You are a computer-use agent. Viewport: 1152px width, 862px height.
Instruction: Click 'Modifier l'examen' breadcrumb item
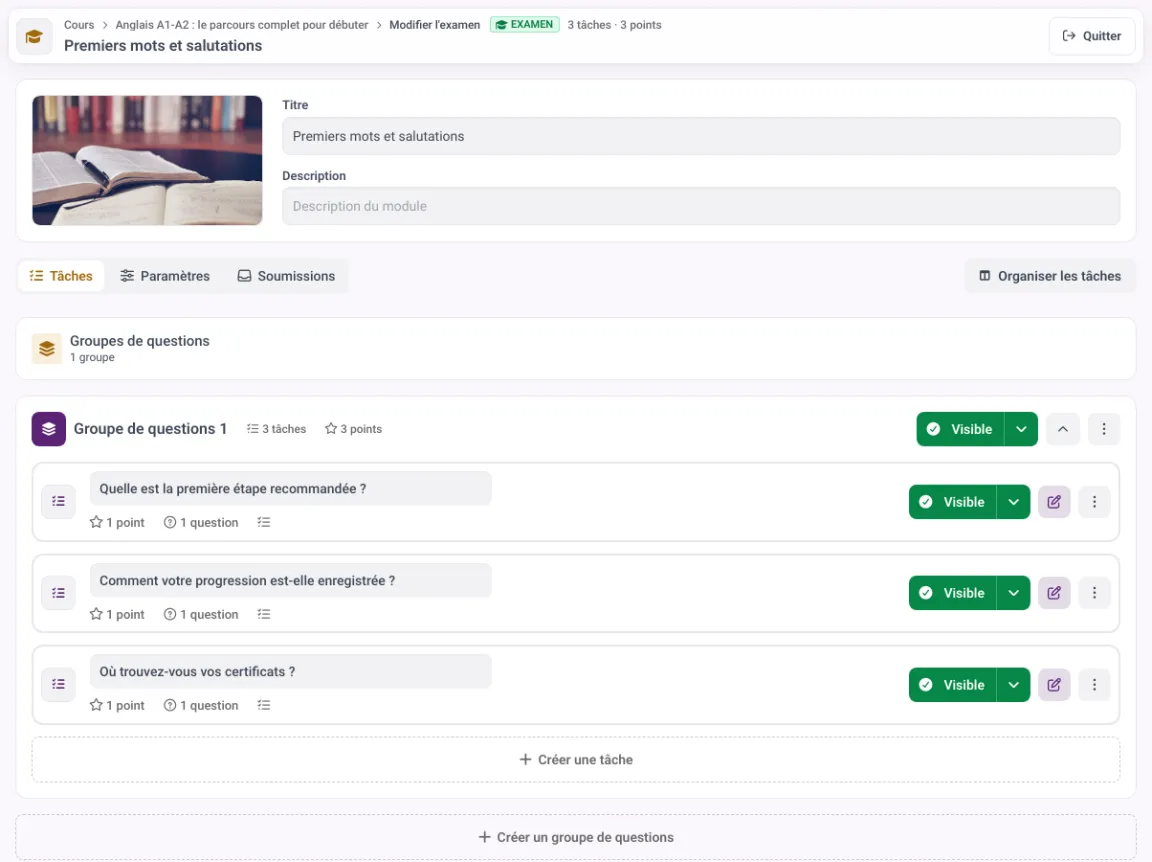434,24
